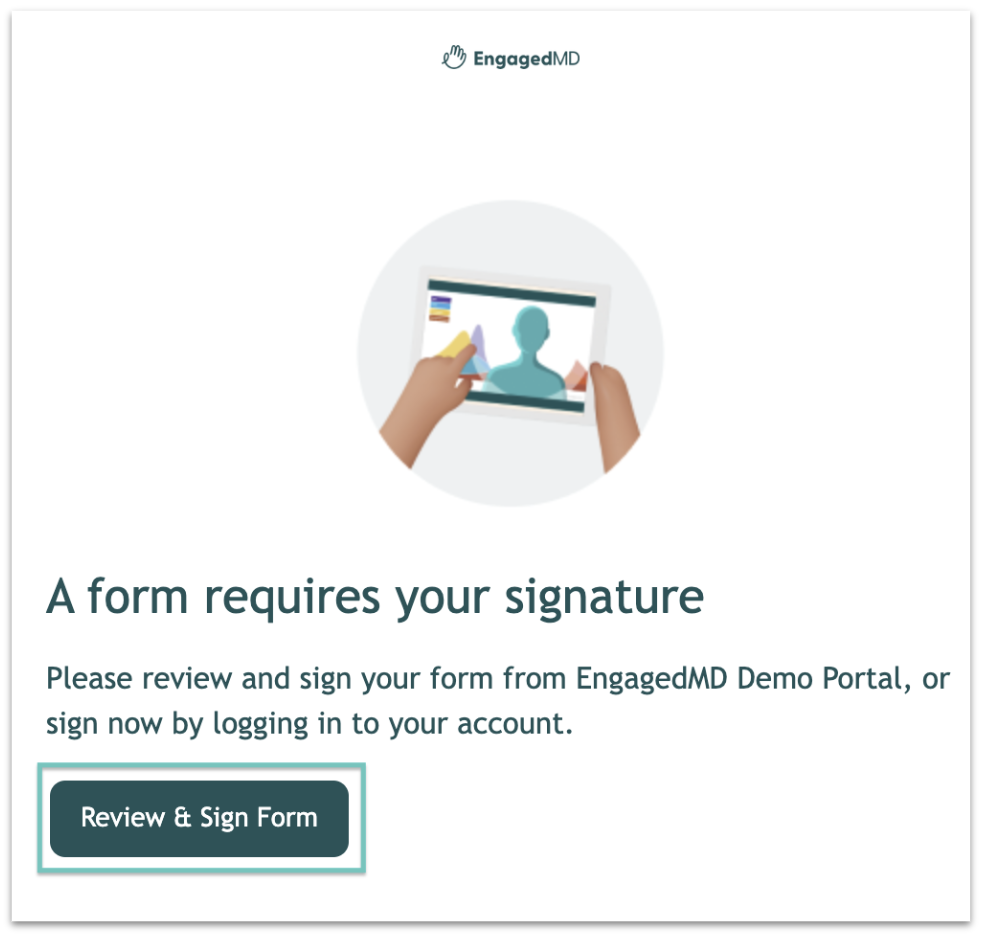Click the "MD" part of the logo

pos(567,58)
